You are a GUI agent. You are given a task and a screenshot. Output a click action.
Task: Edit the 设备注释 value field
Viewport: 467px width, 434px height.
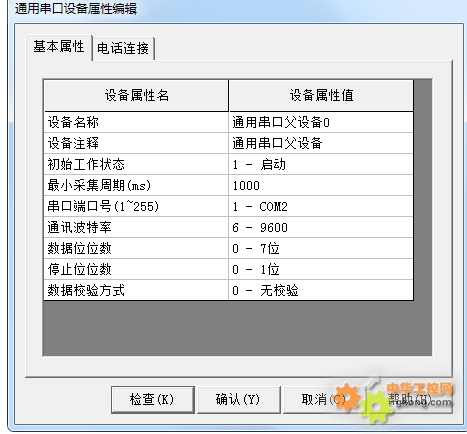321,143
